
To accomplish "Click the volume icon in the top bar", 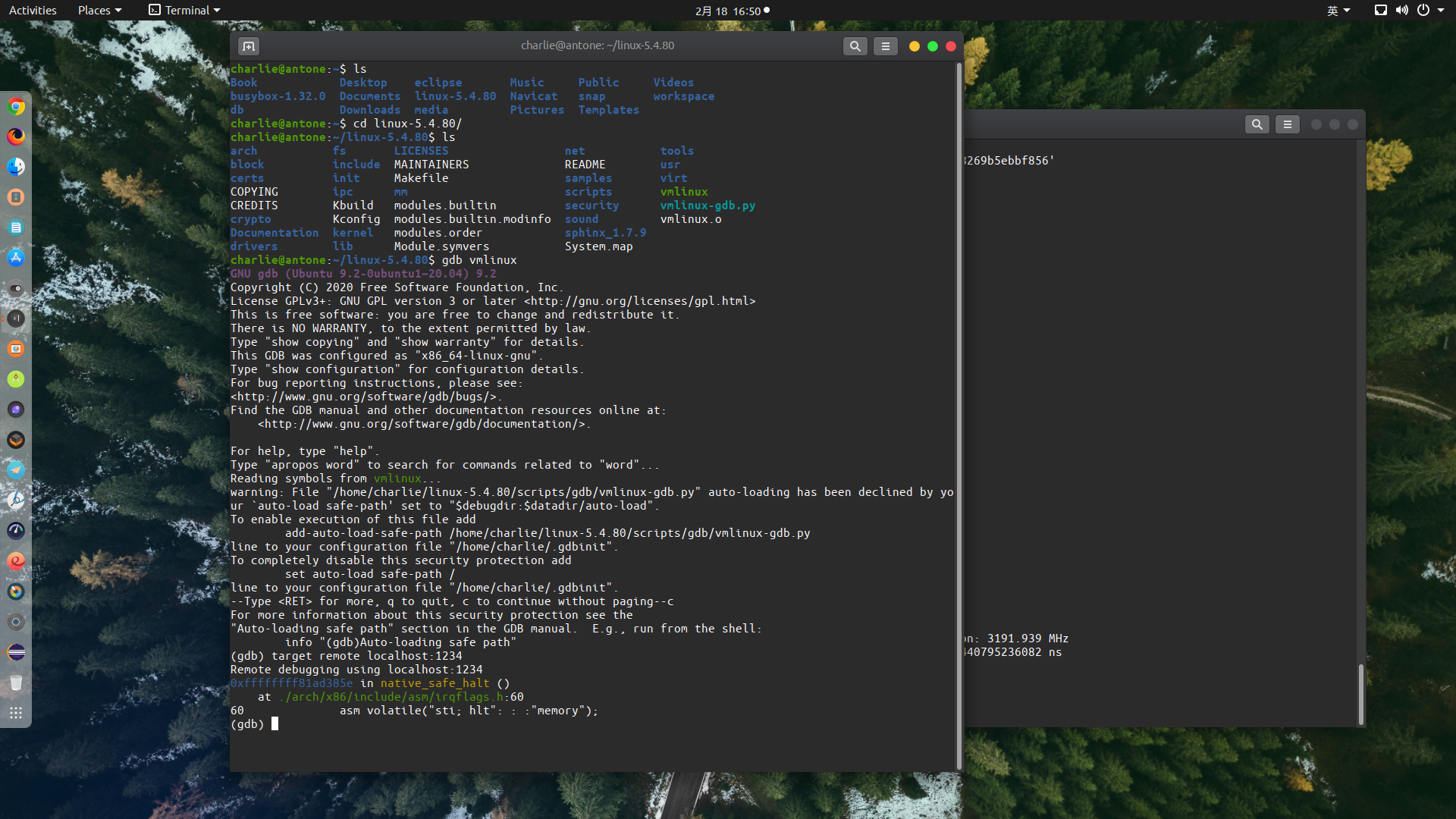I will tap(1403, 11).
